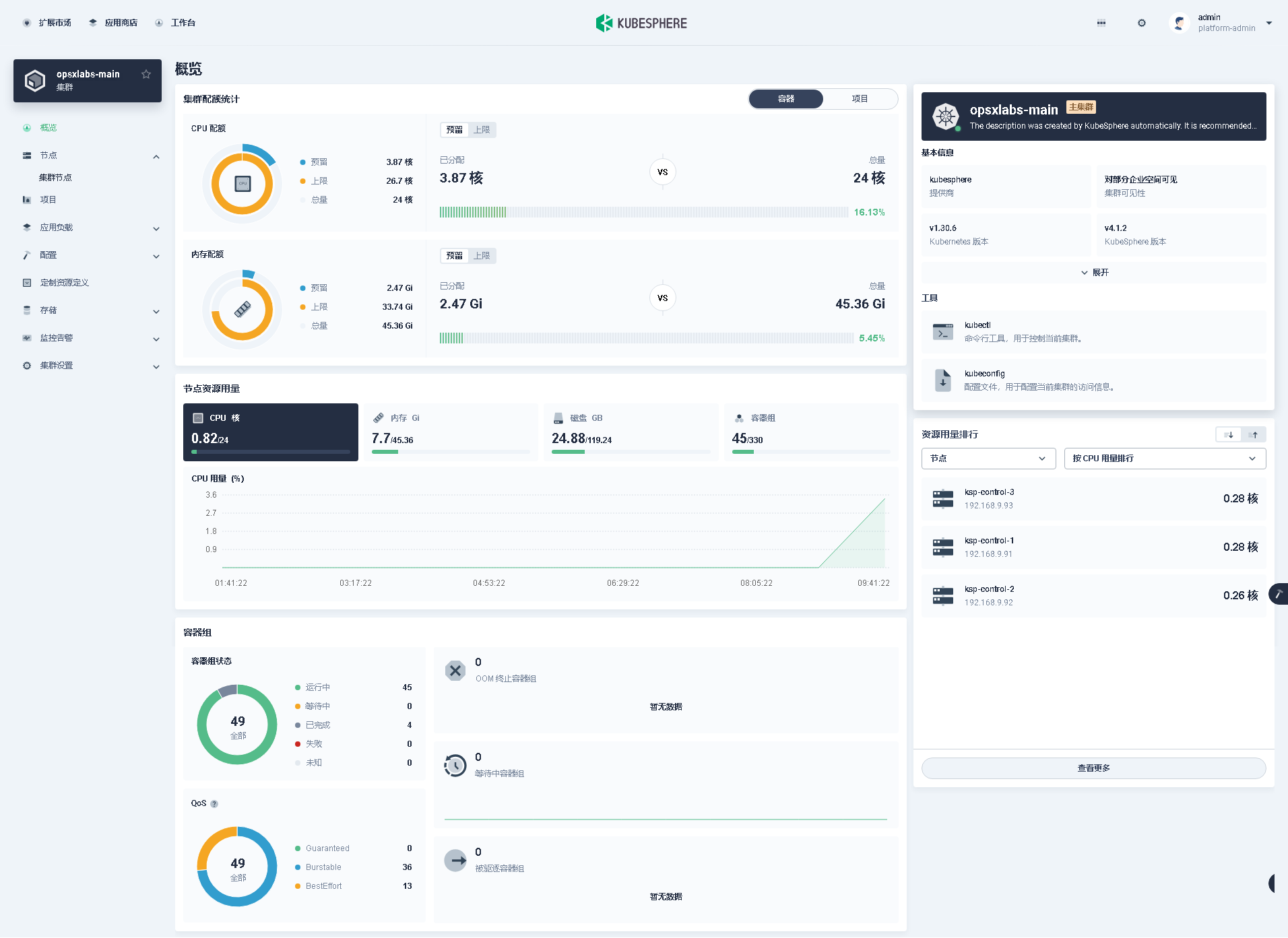Screen dimensions: 1288x938
Task: Open the floating hammer toolbox icon
Action: point(1278,594)
